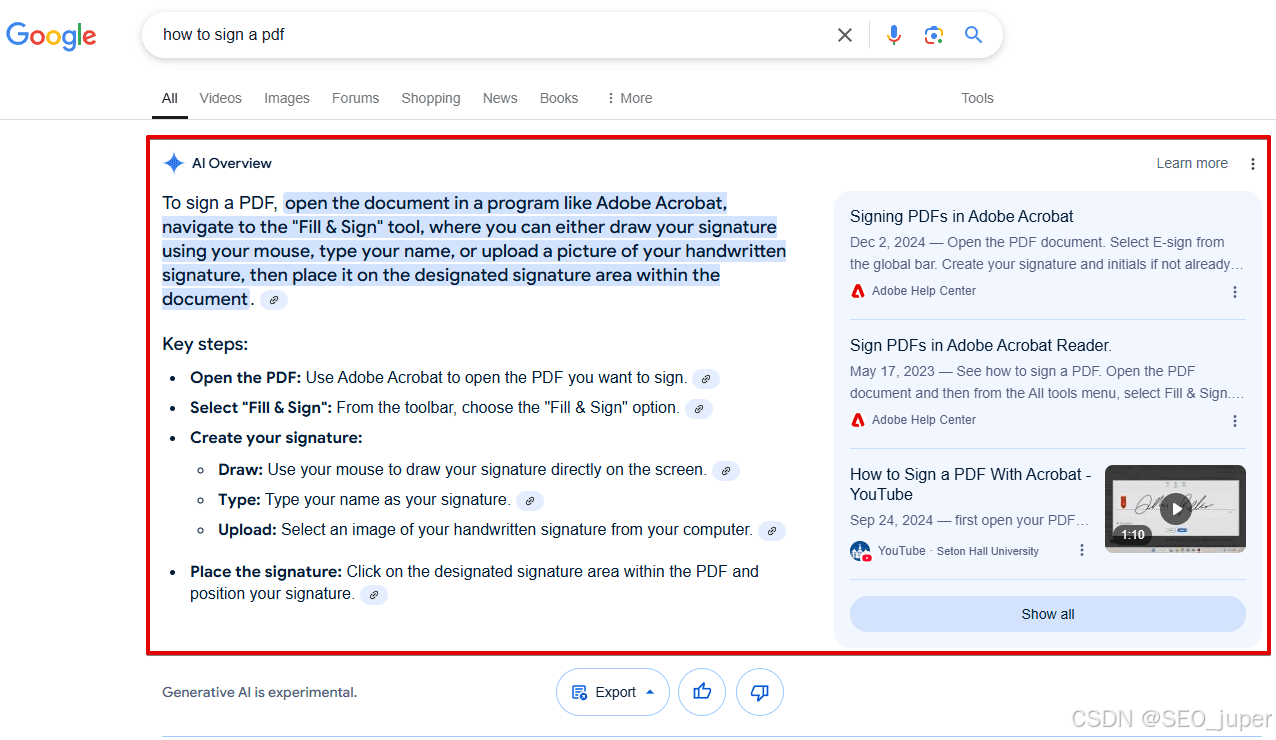This screenshot has height=740, width=1276.
Task: Click the 'Generative AI is experimental.' text
Action: (x=260, y=692)
